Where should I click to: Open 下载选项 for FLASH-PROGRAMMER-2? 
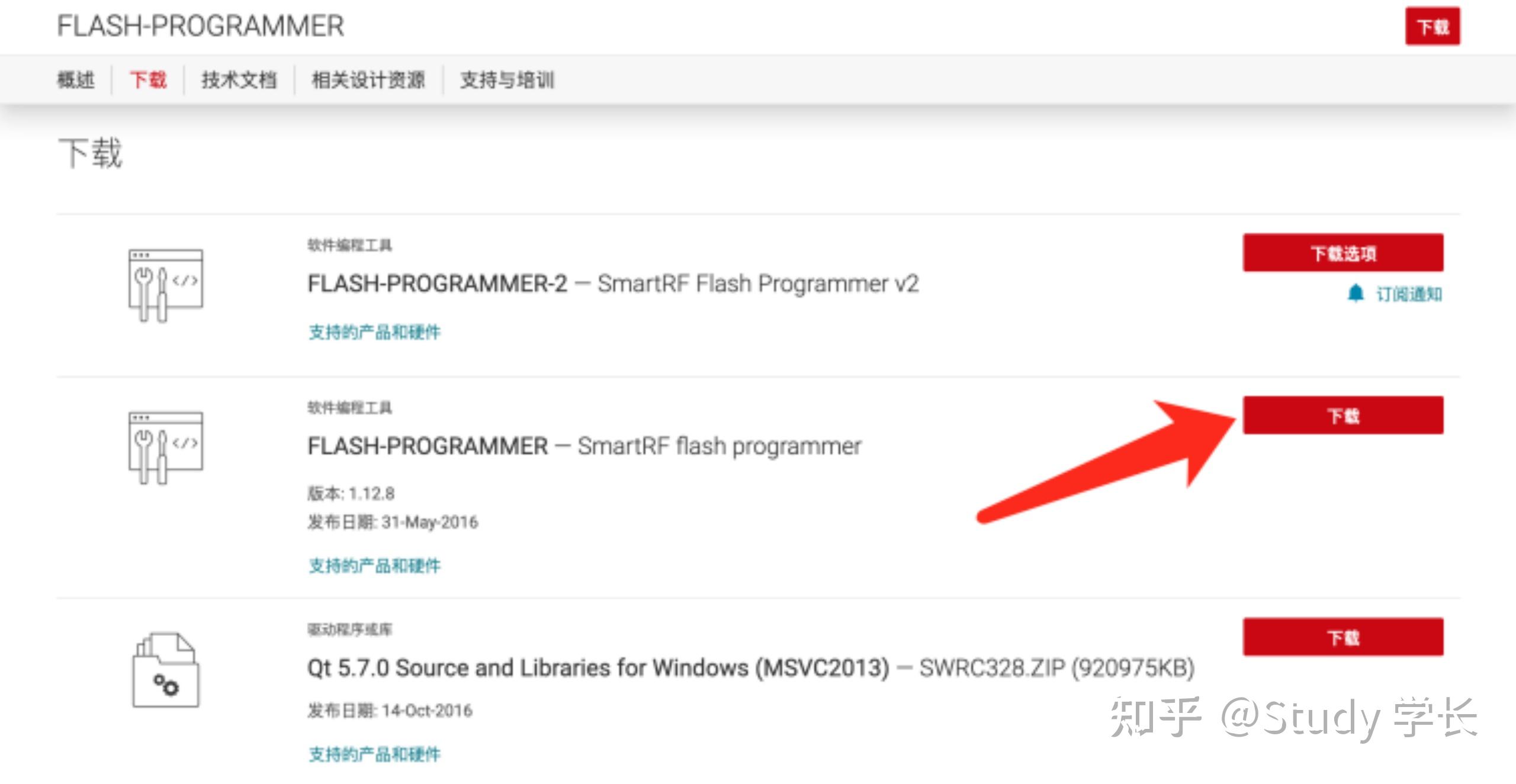(1343, 252)
